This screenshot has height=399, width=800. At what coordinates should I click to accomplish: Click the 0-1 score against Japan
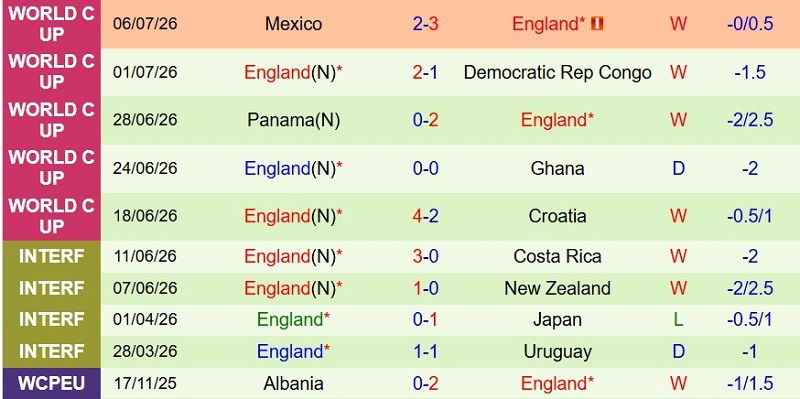[x=426, y=320]
